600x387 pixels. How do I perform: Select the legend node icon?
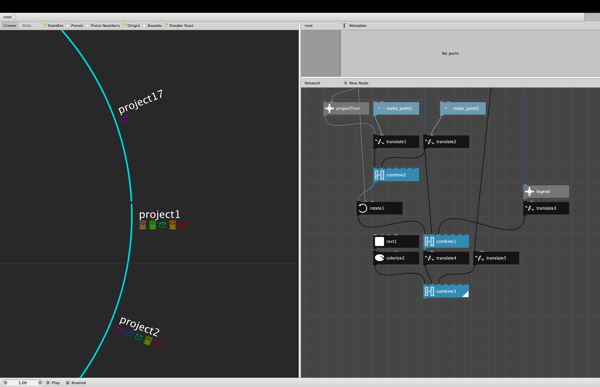[529, 191]
